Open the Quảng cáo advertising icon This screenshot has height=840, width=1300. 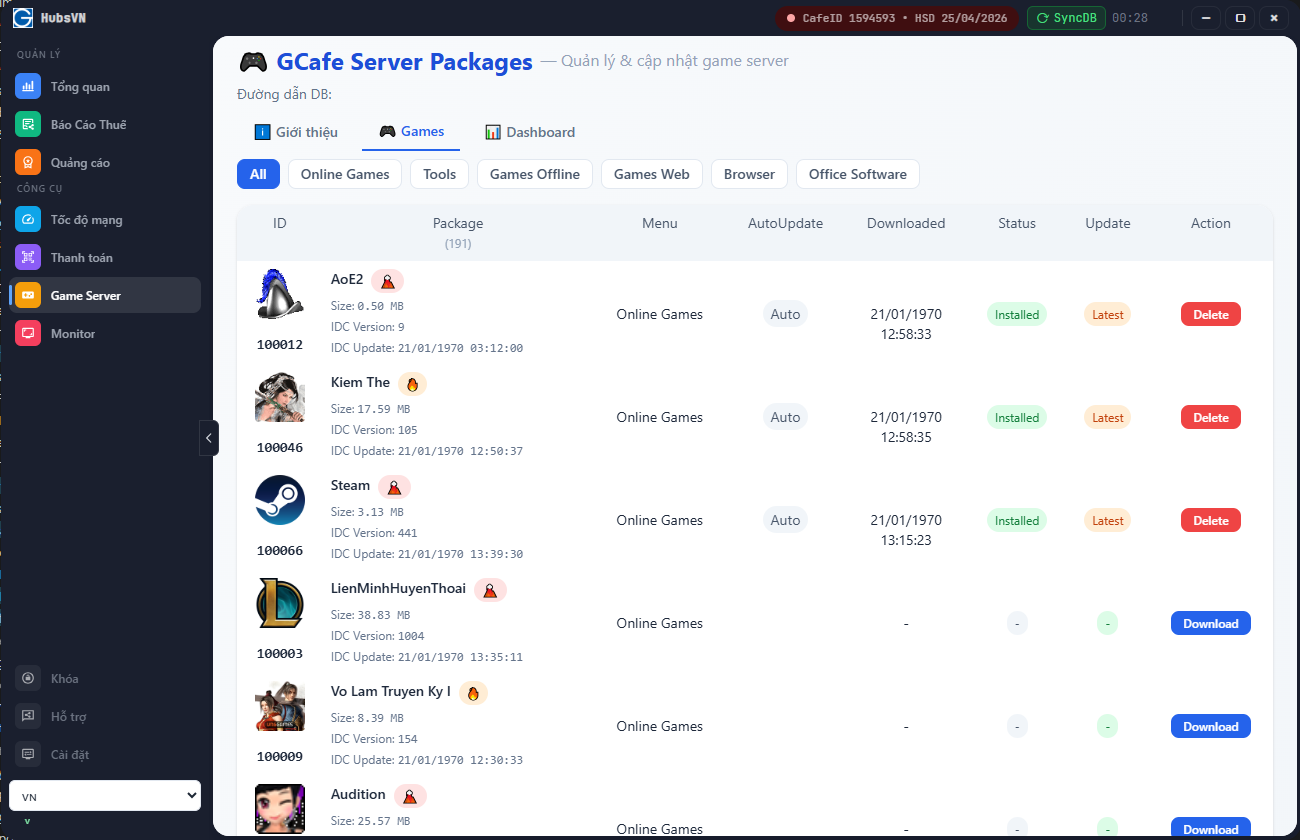click(x=28, y=162)
